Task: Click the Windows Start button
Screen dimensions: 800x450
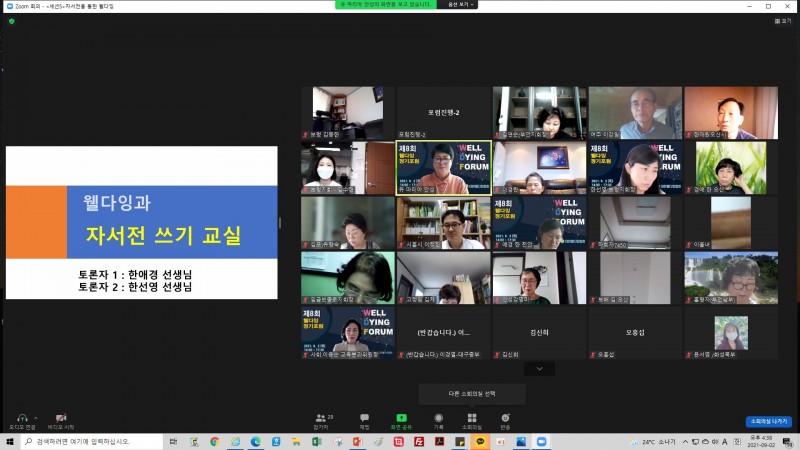Action: point(10,441)
